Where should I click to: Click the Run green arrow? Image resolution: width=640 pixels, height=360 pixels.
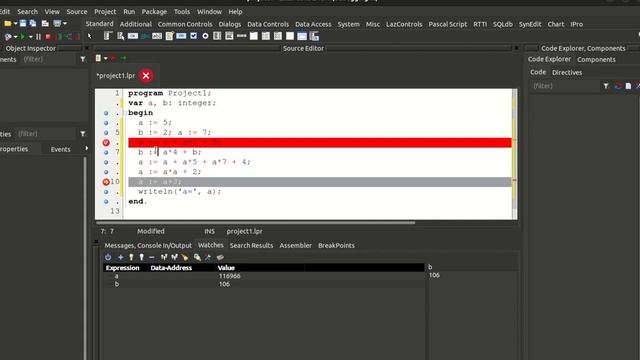(x=23, y=36)
